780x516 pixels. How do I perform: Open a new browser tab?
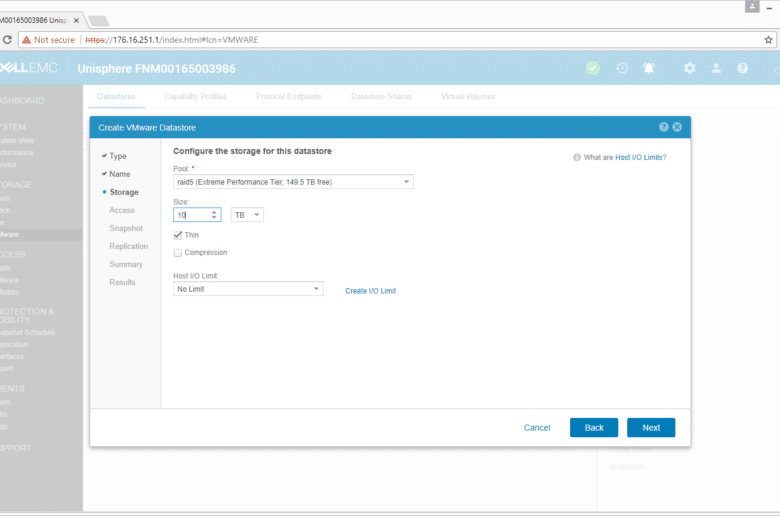tap(98, 21)
